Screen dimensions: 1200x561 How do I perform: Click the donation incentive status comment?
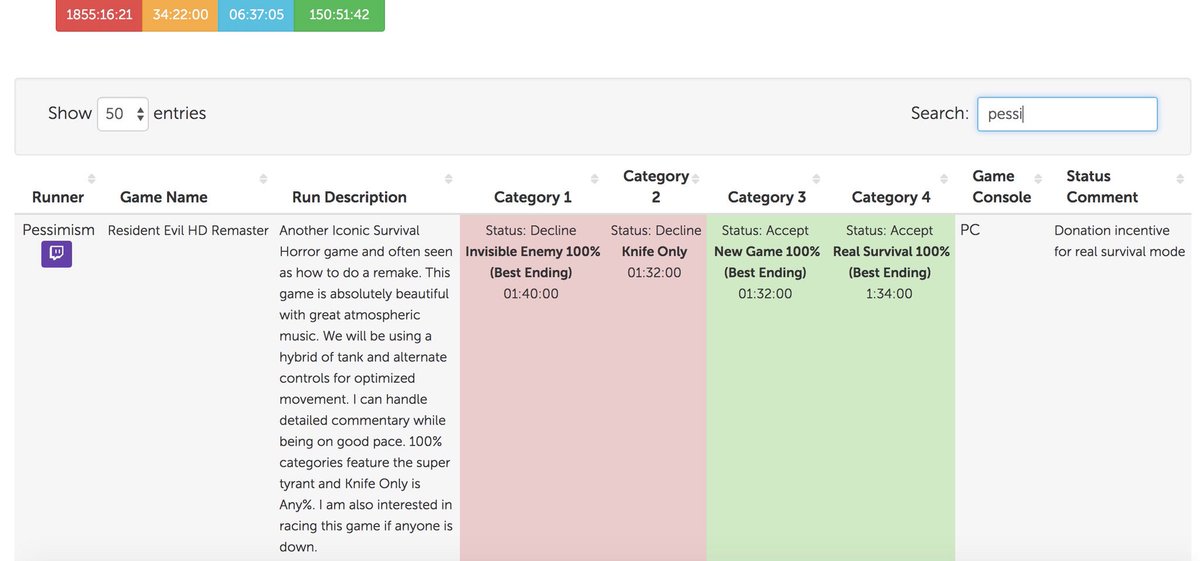click(x=1119, y=241)
